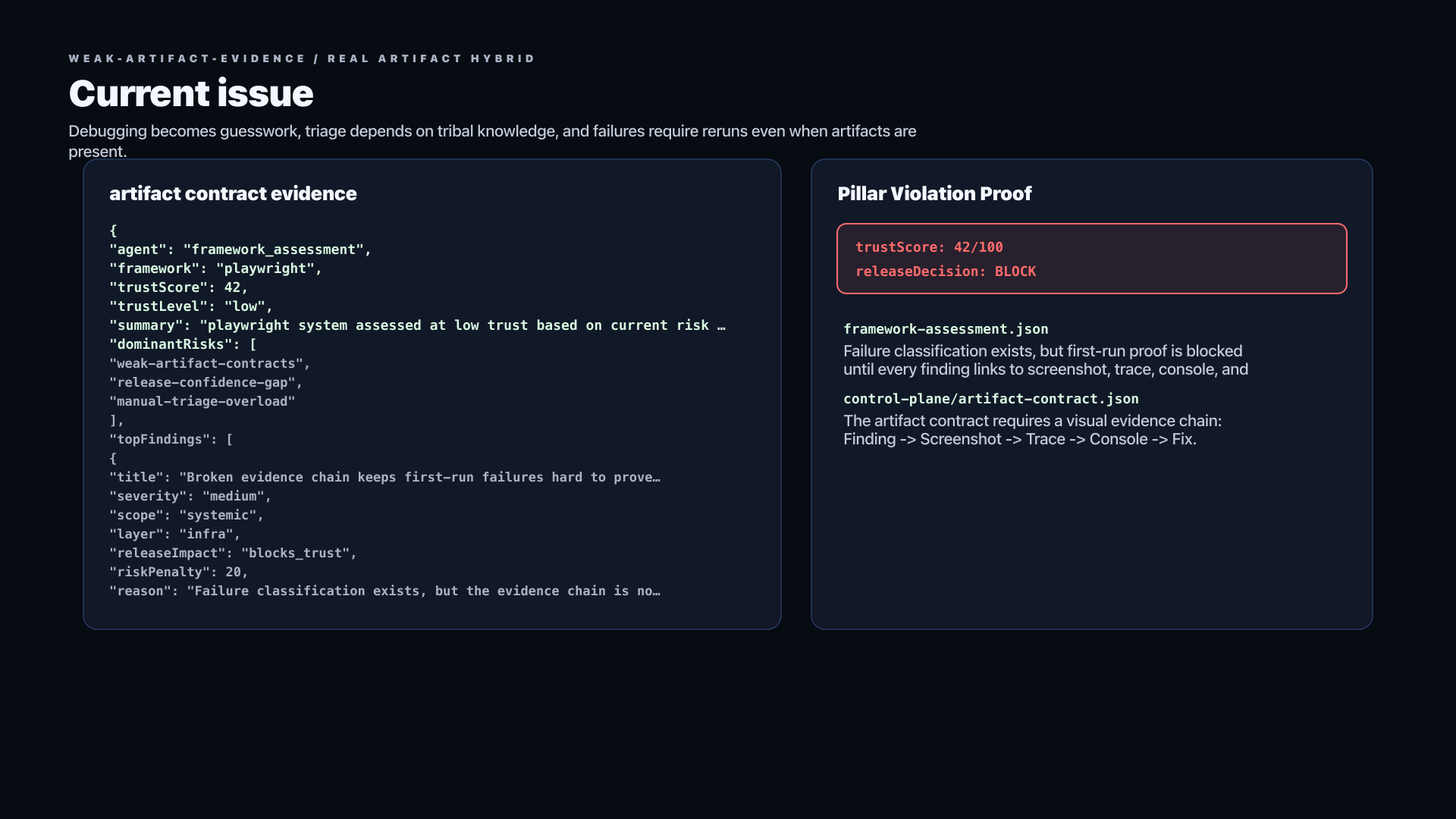The width and height of the screenshot is (1456, 819).
Task: Open control-plane/artifact-contract.json file label
Action: (x=991, y=399)
